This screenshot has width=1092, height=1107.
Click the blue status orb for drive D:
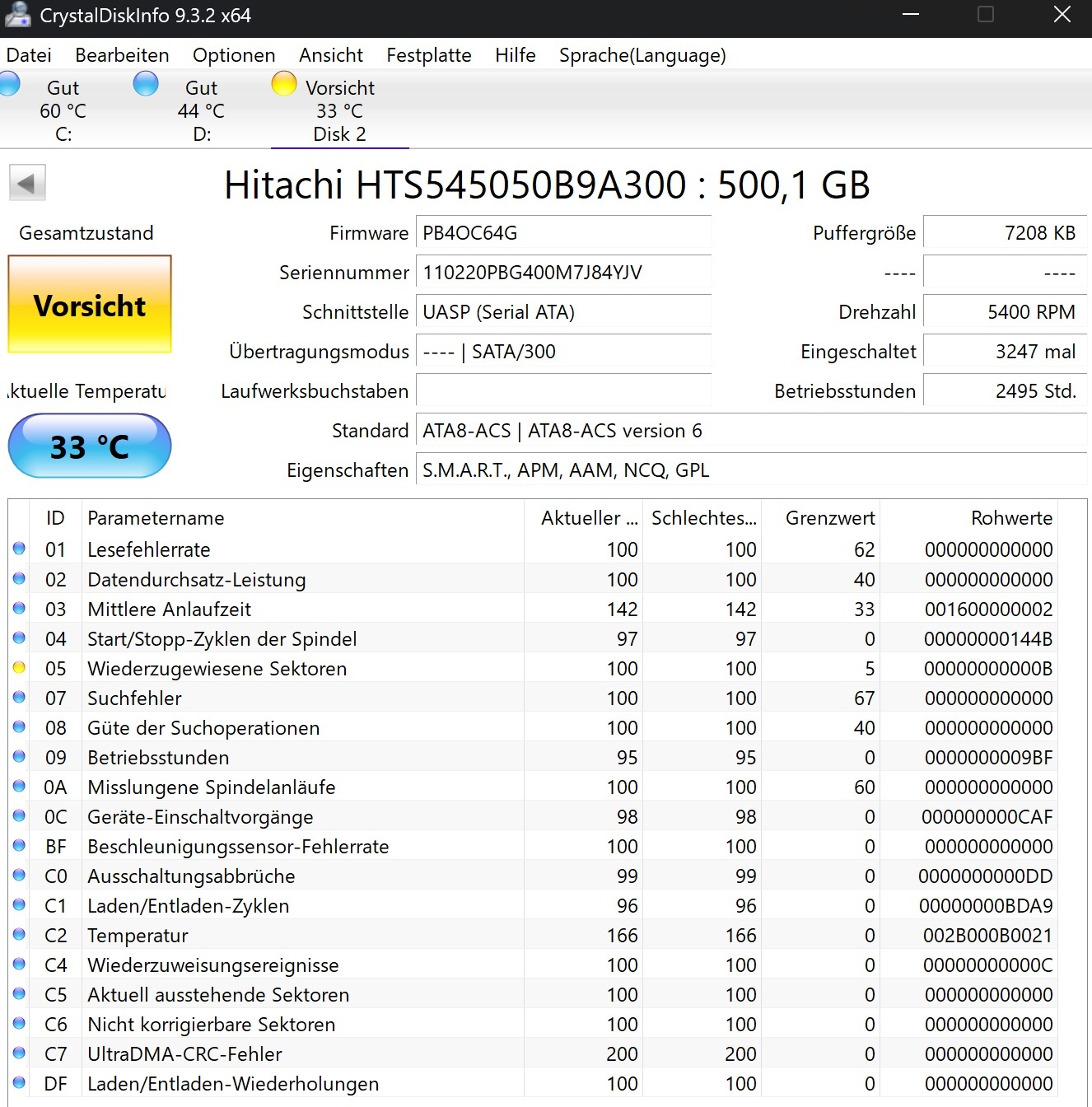click(x=146, y=84)
